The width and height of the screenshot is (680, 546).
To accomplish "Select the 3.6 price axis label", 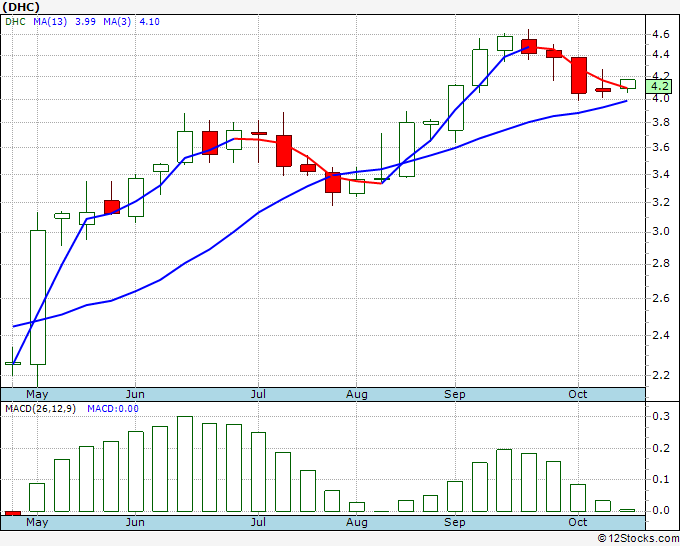I will click(x=660, y=147).
